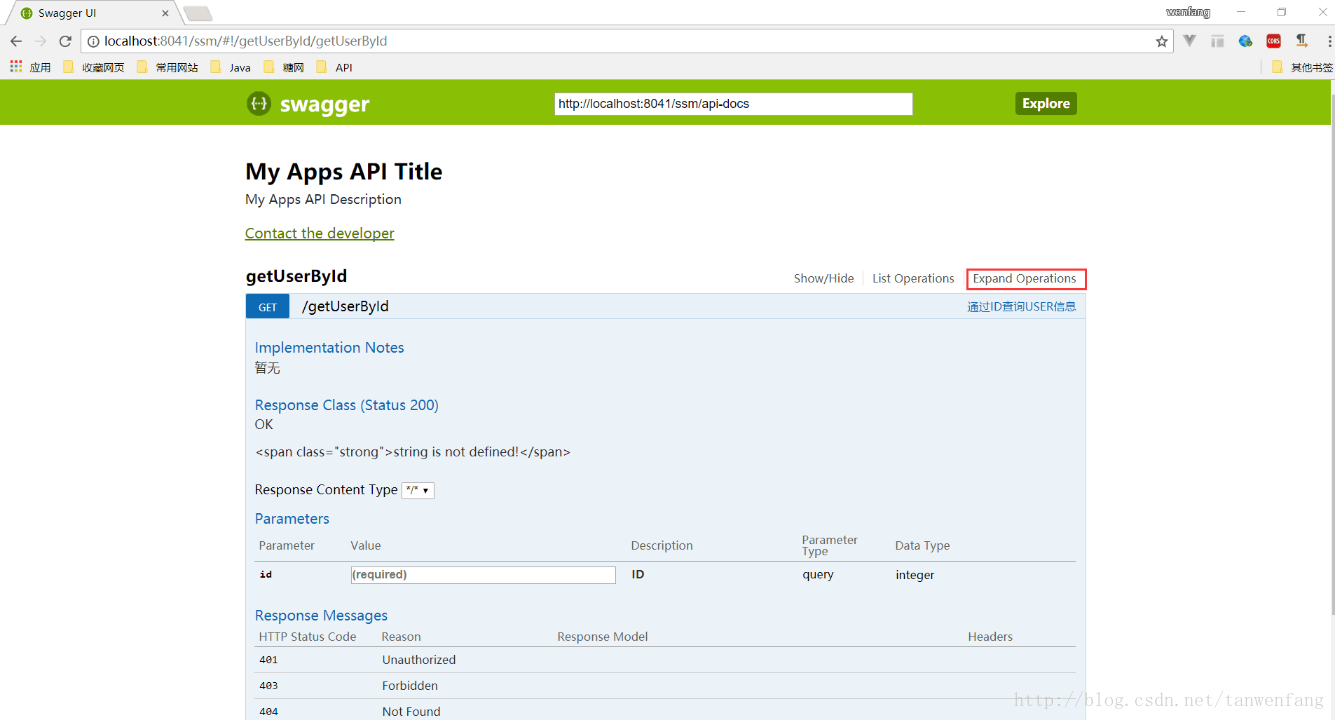Viewport: 1335px width, 720px height.
Task: Open a new browser tab
Action: [x=198, y=13]
